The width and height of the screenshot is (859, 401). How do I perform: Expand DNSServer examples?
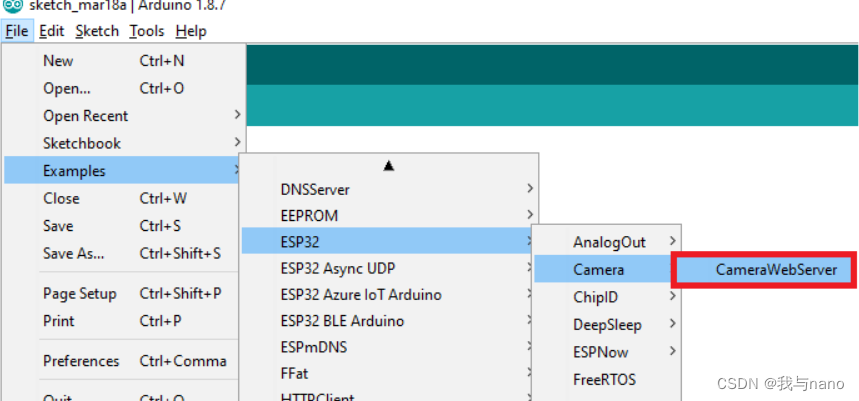point(389,190)
